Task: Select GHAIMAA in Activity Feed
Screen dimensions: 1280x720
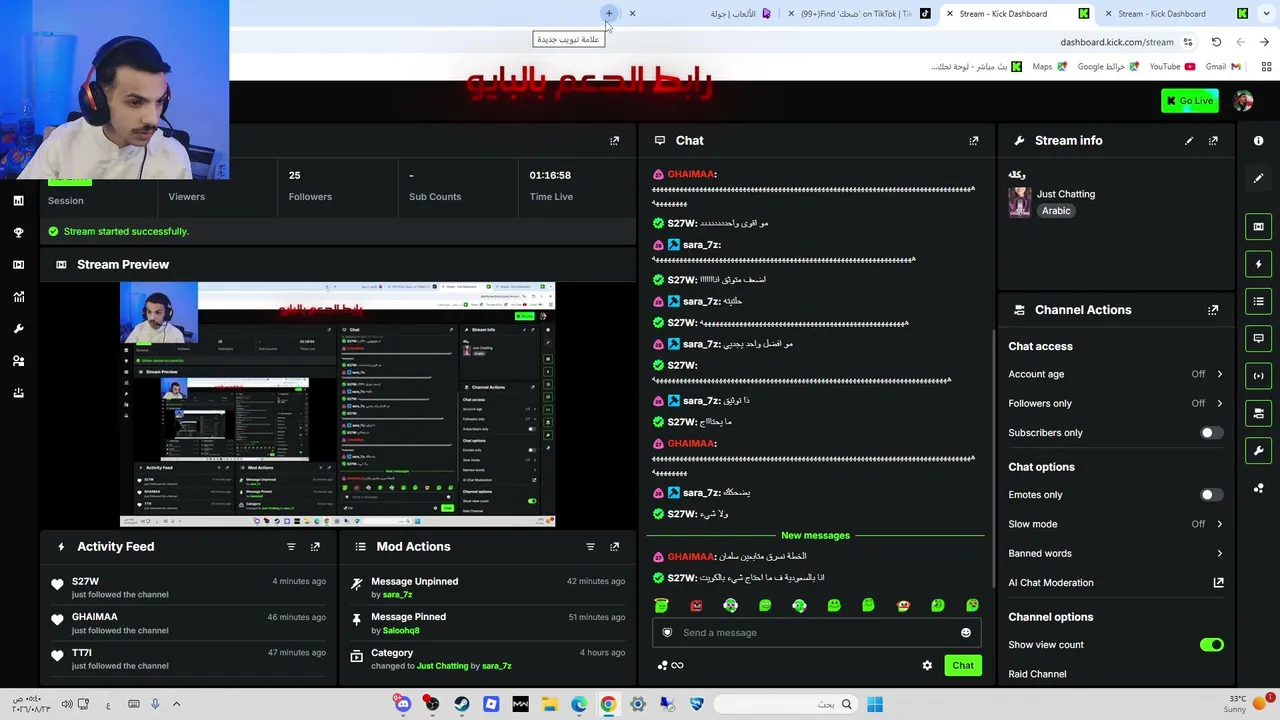Action: point(95,617)
